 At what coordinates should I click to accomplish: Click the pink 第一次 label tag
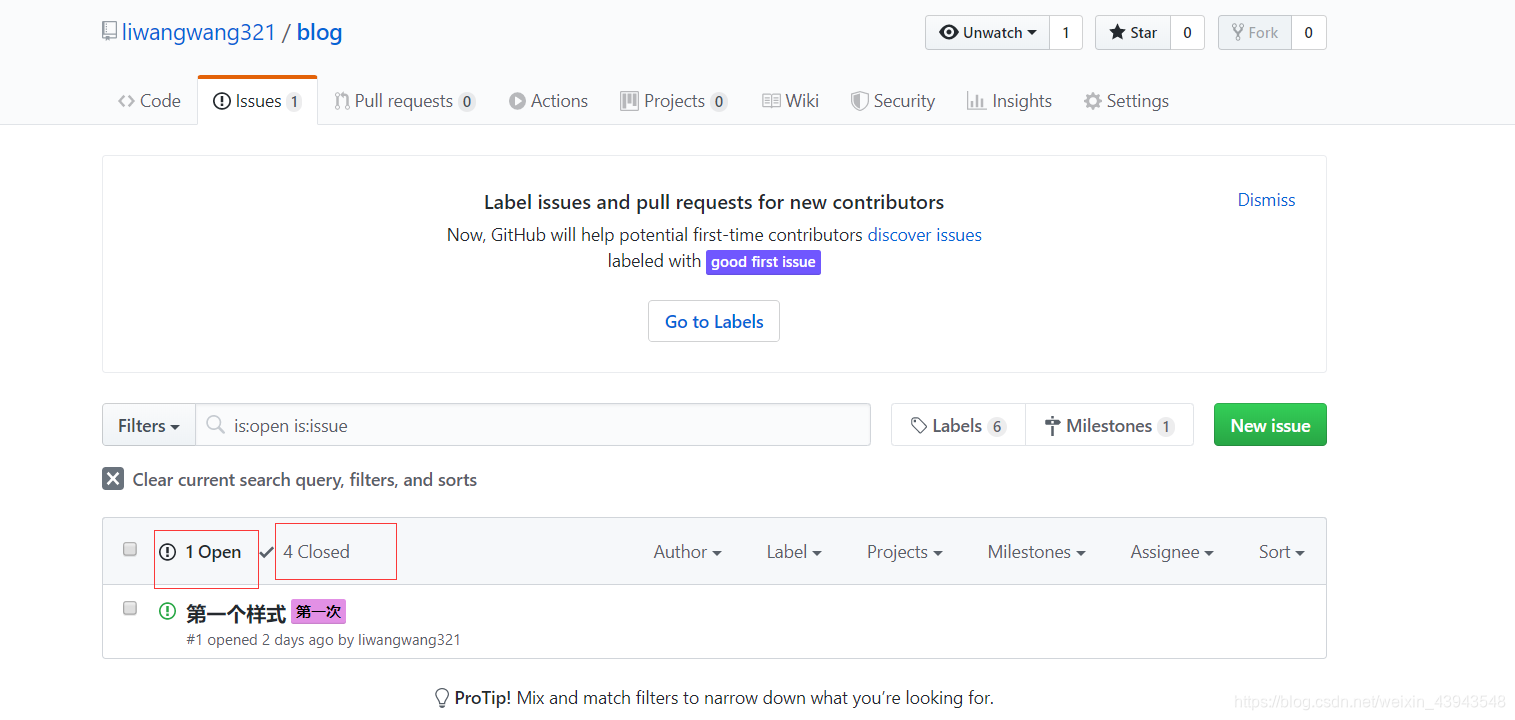click(318, 612)
